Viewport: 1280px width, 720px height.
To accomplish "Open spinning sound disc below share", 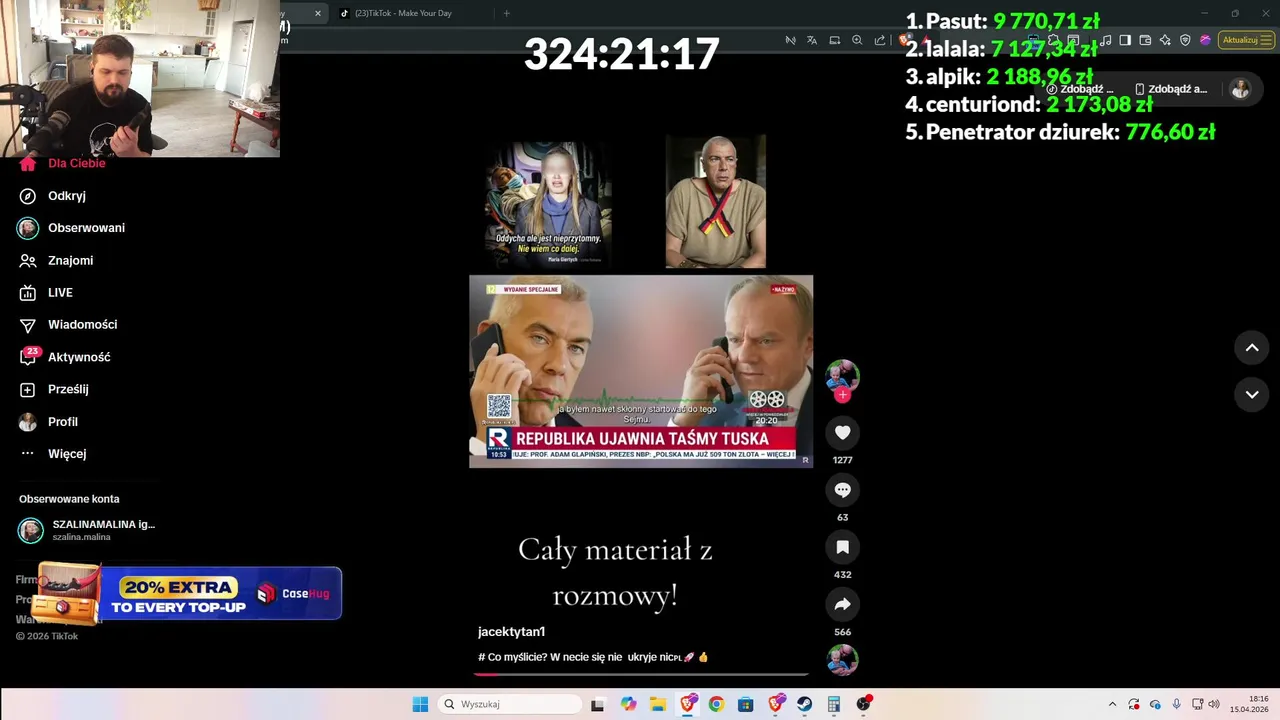I will [x=842, y=660].
